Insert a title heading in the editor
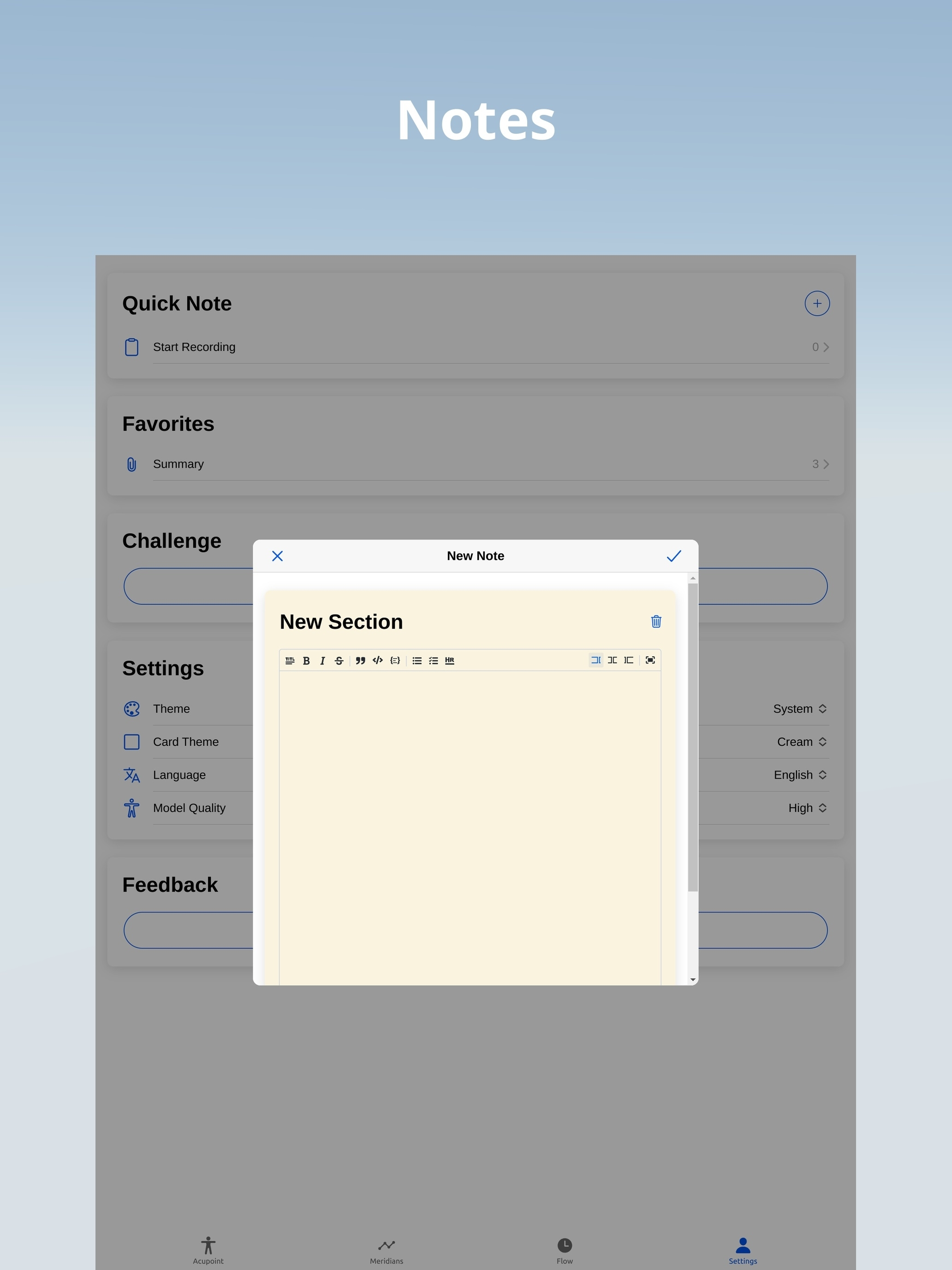The height and width of the screenshot is (1270, 952). [290, 660]
